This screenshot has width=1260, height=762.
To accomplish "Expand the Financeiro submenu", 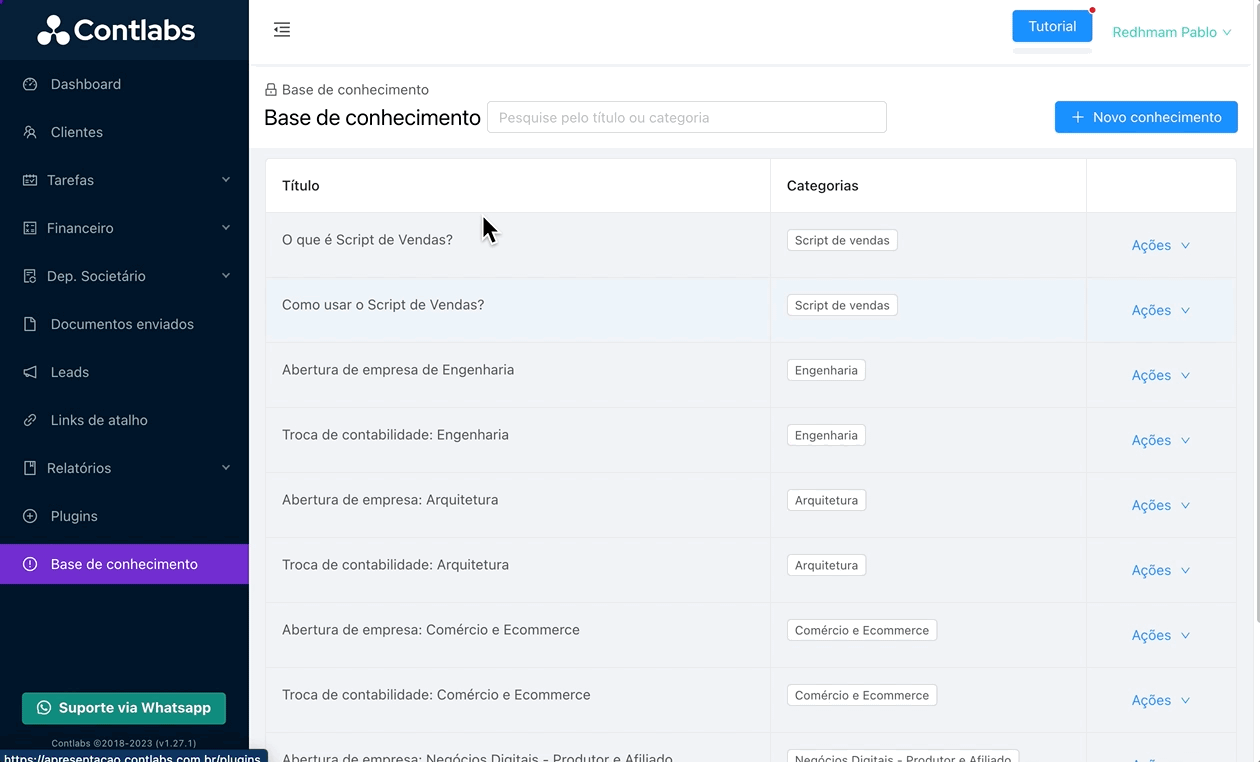I will point(124,229).
